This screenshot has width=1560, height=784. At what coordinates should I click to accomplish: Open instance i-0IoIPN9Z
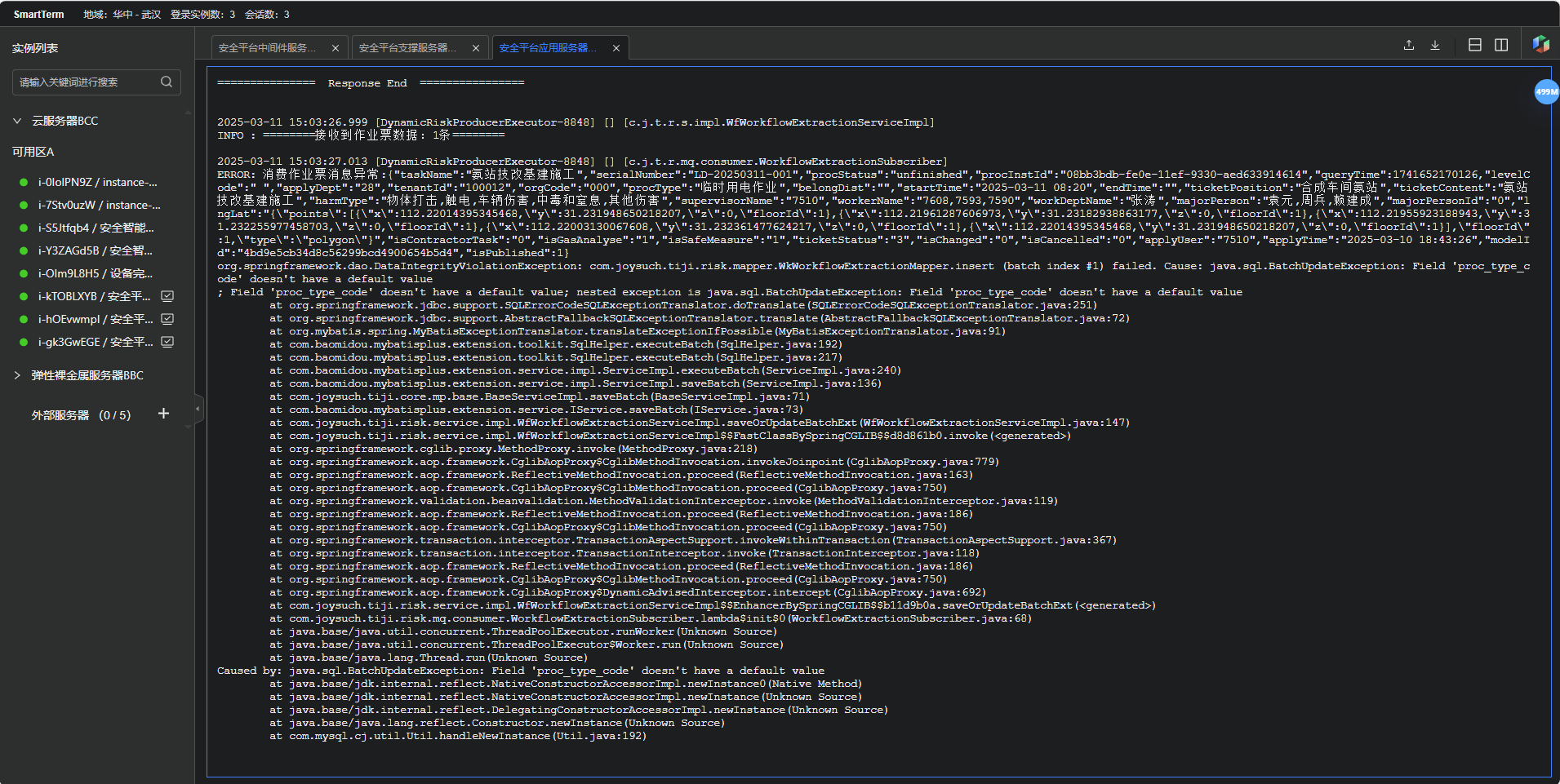[x=97, y=182]
